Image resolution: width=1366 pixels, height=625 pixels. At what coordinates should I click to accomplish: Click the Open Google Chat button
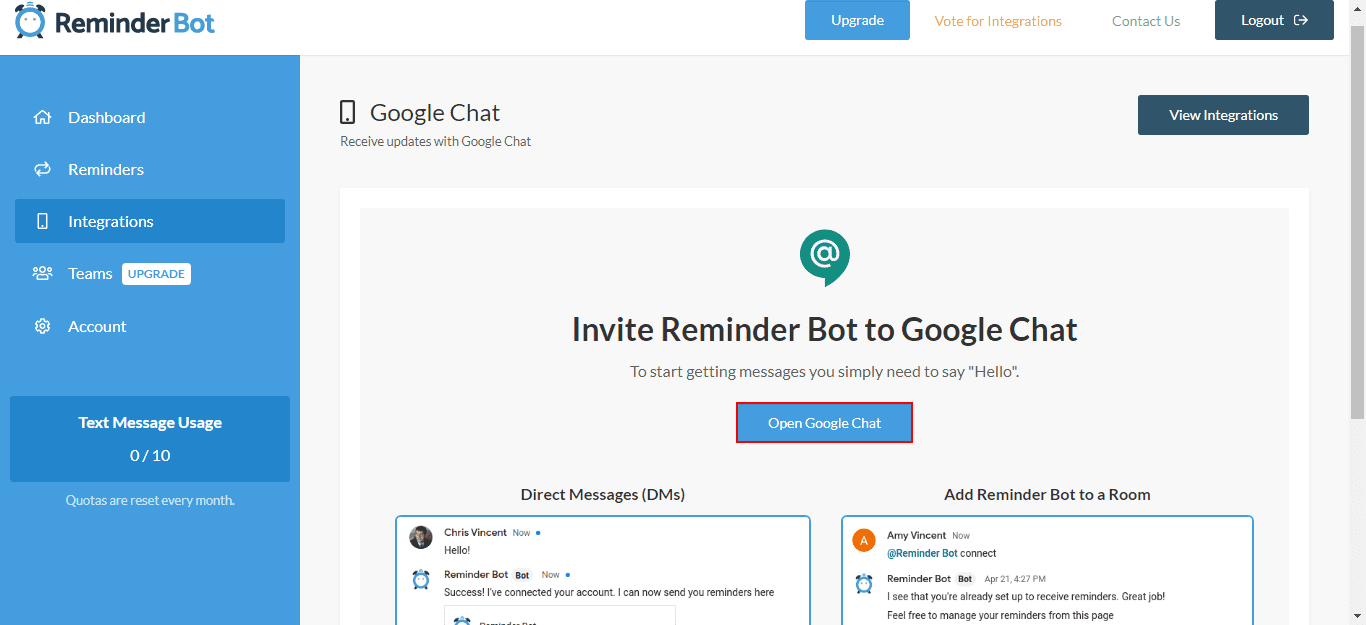[x=824, y=423]
